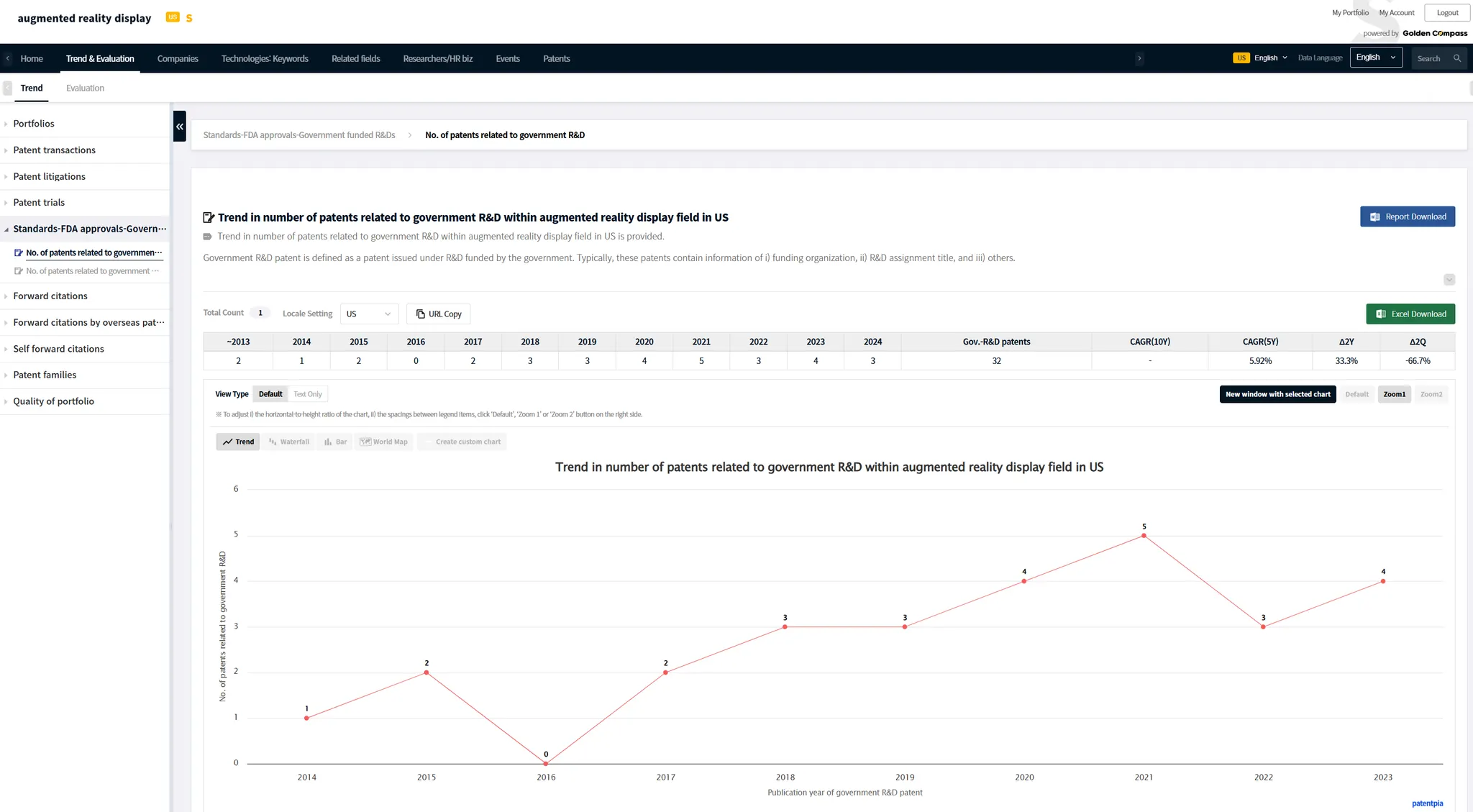This screenshot has height=812, width=1473.
Task: Set chart size to Zoom2
Action: click(1431, 394)
